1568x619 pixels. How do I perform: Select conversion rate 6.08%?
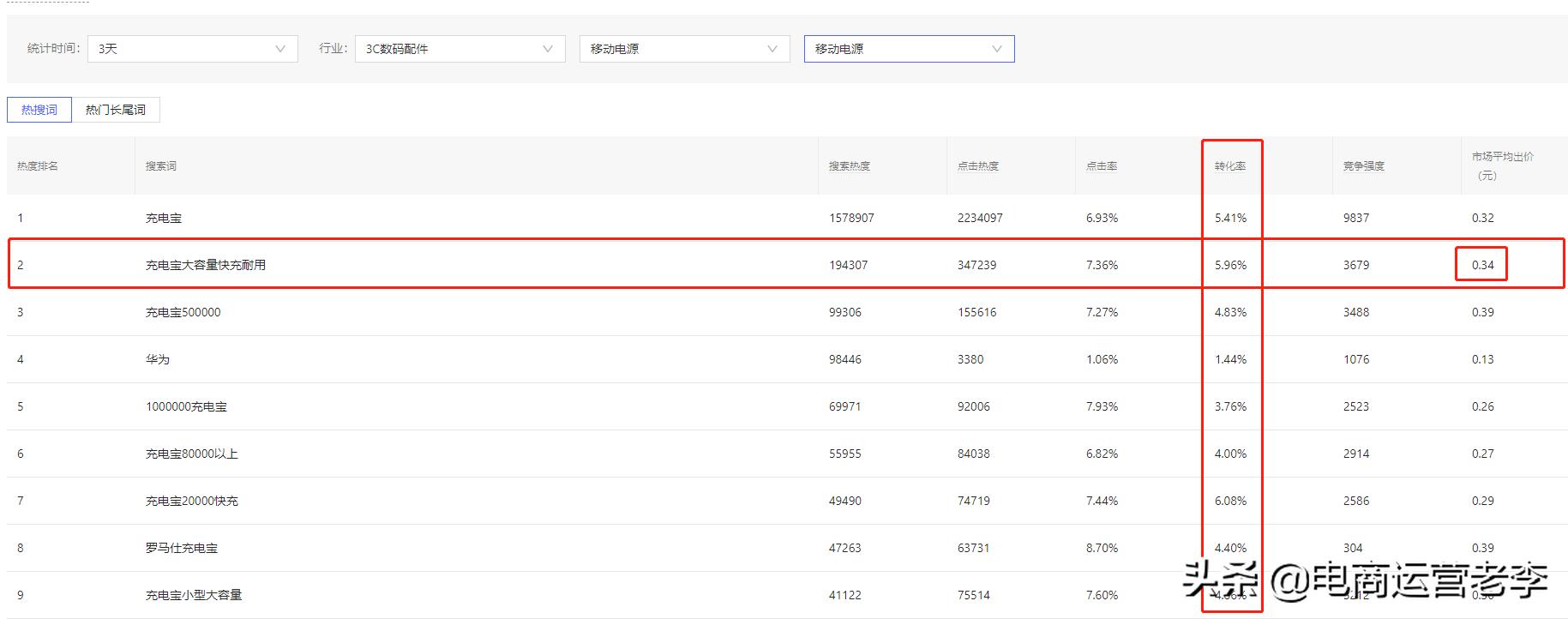(1230, 501)
